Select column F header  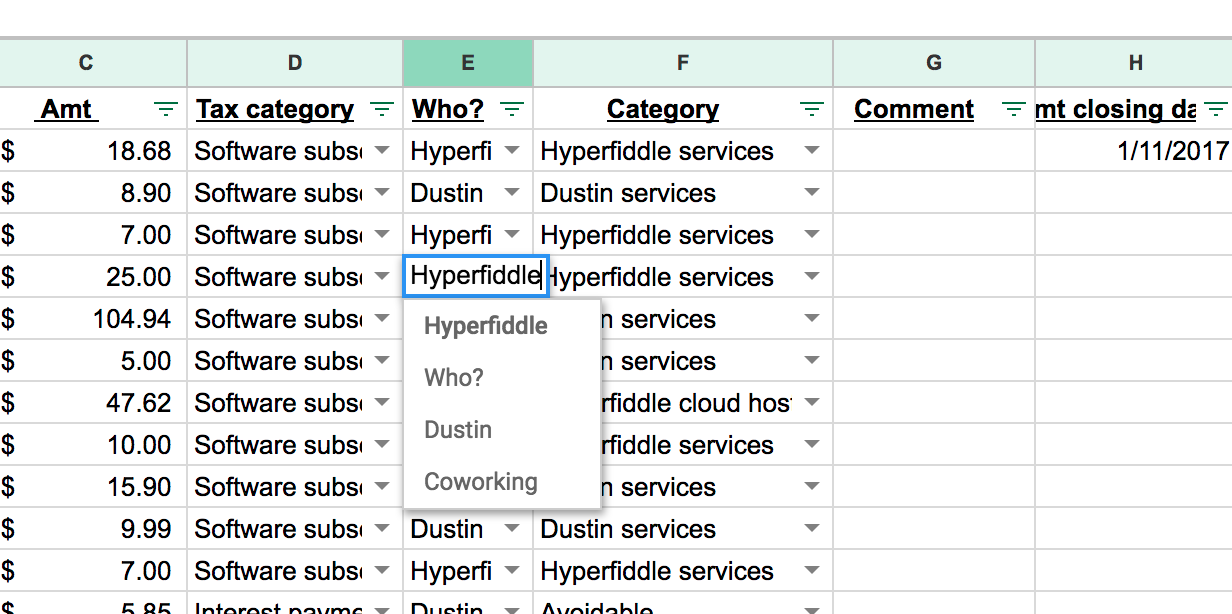click(x=683, y=63)
